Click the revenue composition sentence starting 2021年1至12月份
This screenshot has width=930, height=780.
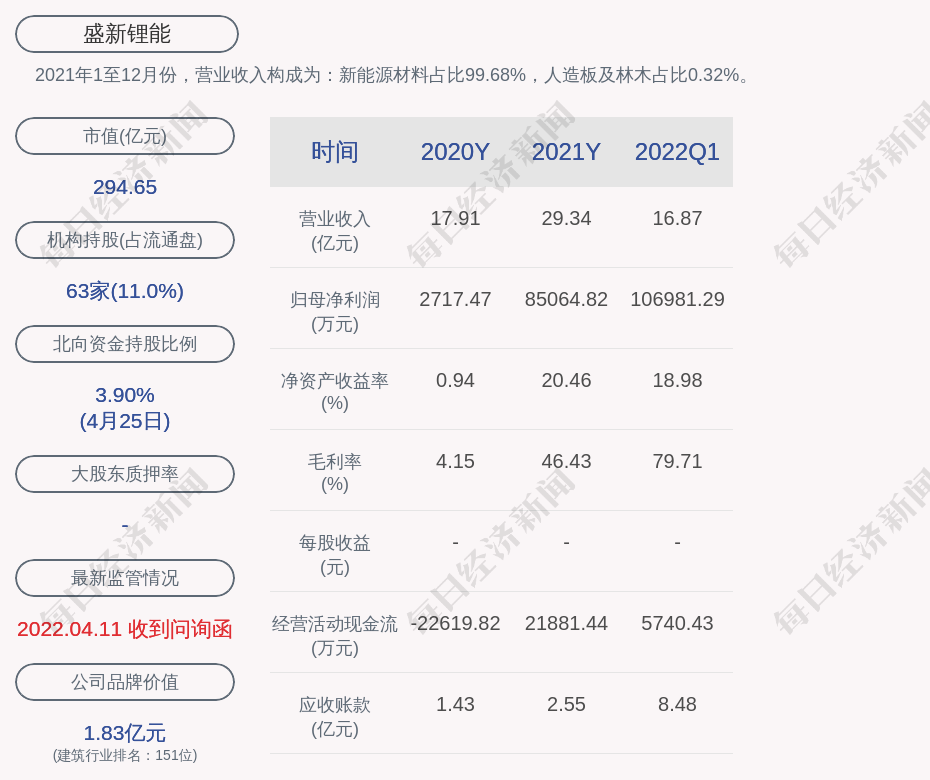point(393,75)
